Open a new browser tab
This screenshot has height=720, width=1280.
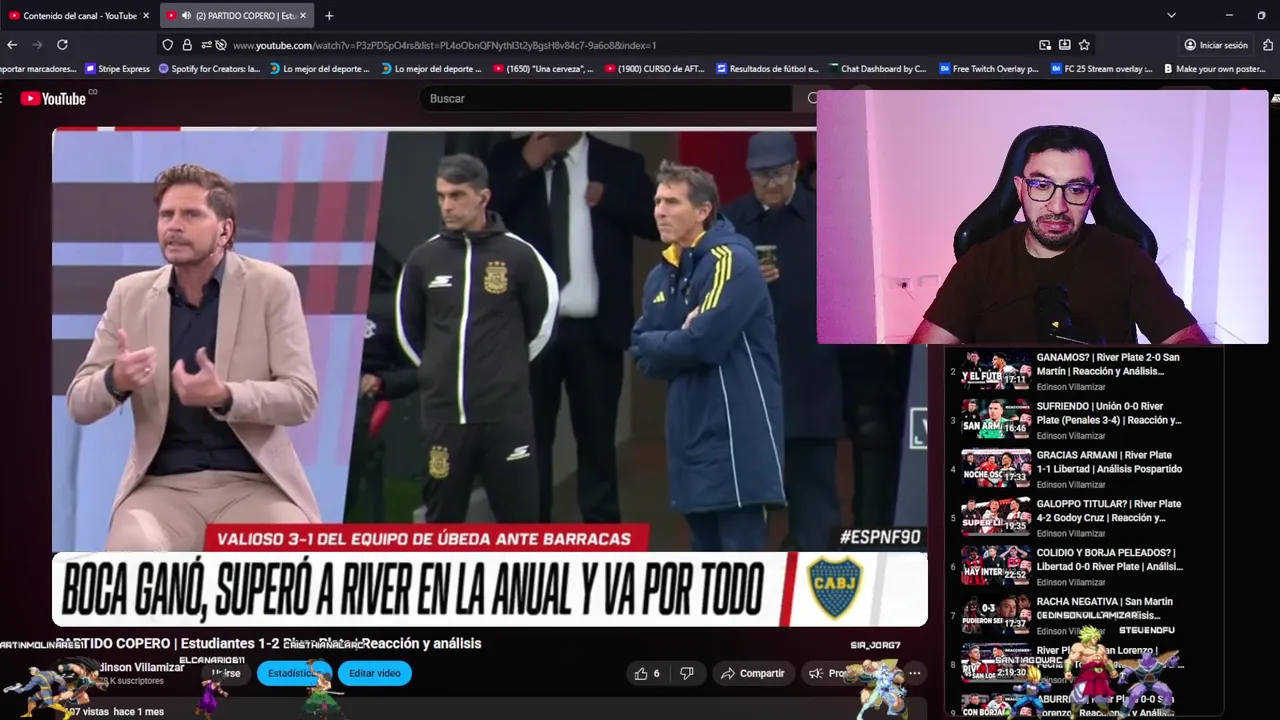click(x=329, y=16)
